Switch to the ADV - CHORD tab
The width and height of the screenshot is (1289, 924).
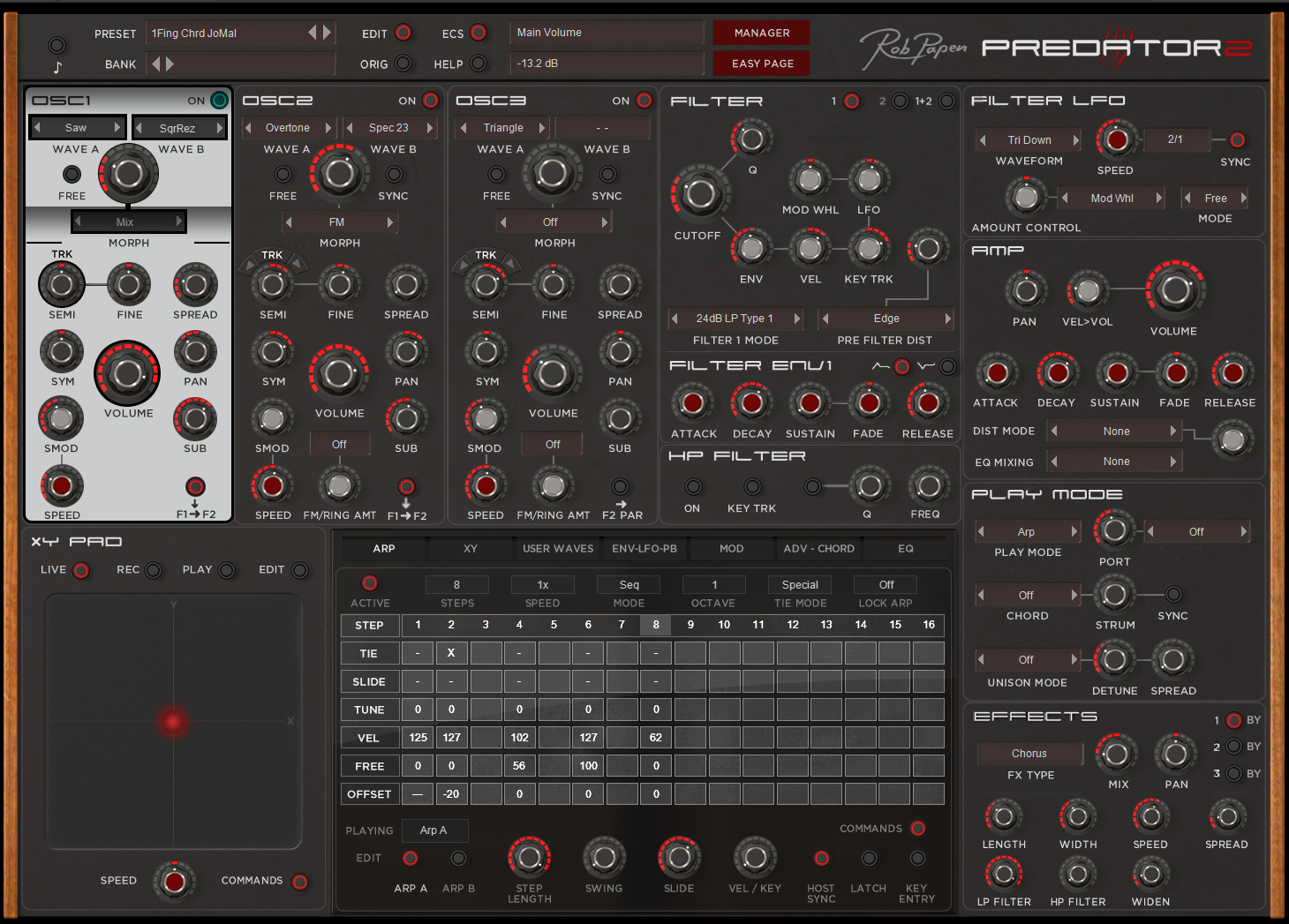tap(818, 549)
